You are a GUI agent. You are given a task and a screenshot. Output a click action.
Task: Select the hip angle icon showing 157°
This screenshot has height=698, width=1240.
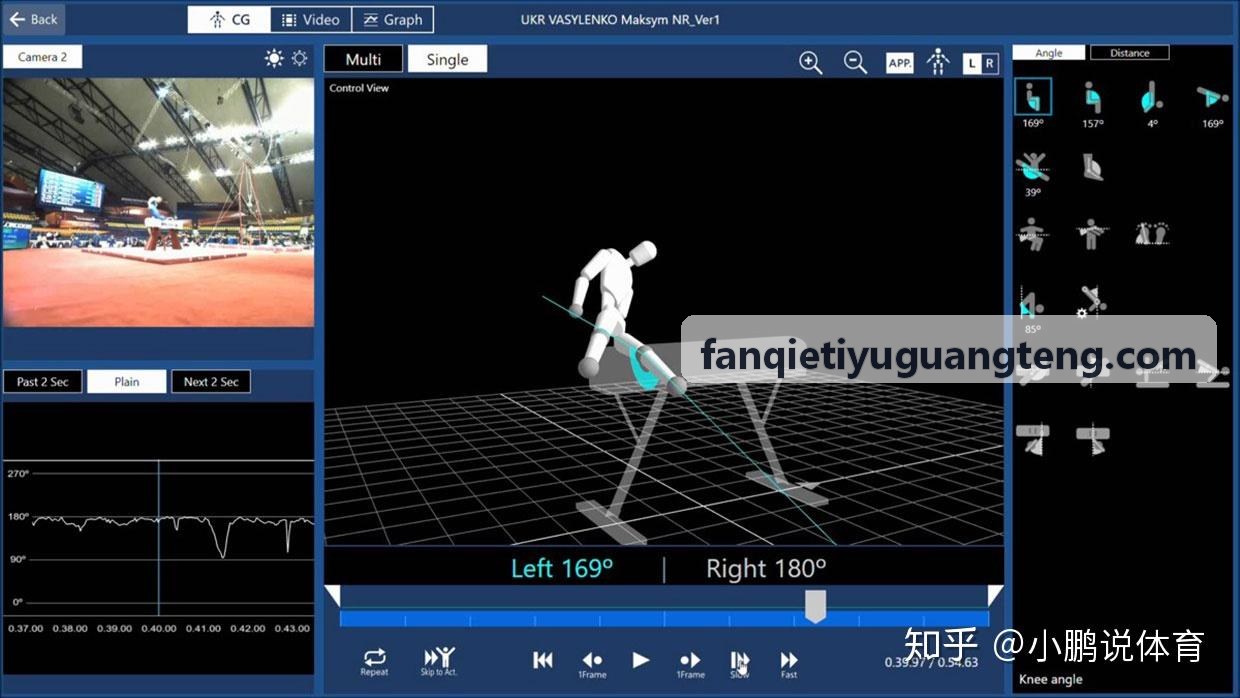(1092, 98)
